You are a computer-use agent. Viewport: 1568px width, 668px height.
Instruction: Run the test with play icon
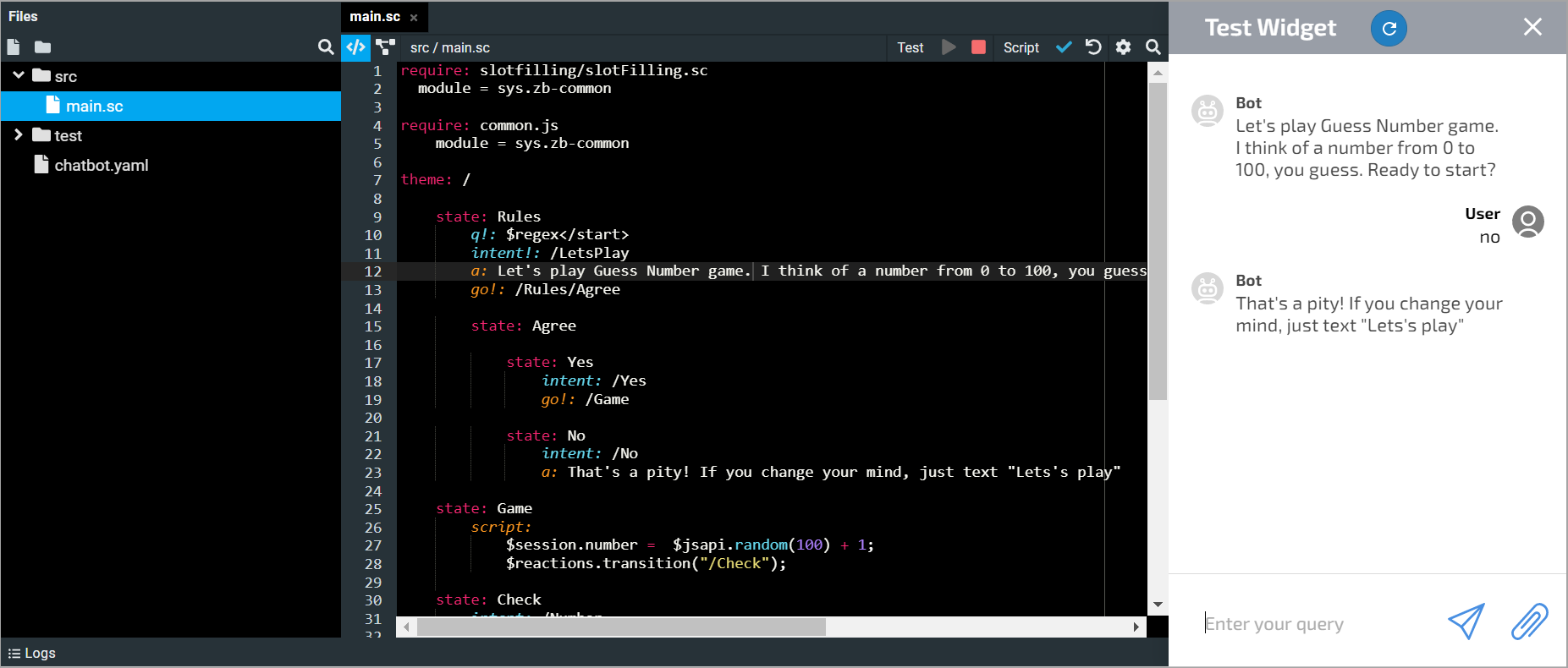949,47
